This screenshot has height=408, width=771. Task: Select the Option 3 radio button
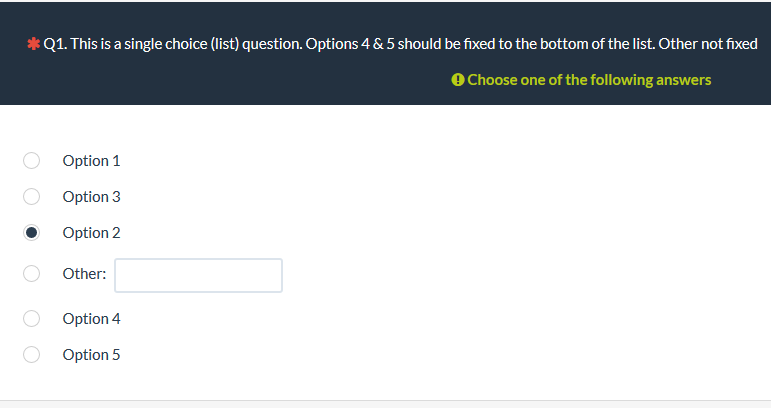coord(31,196)
